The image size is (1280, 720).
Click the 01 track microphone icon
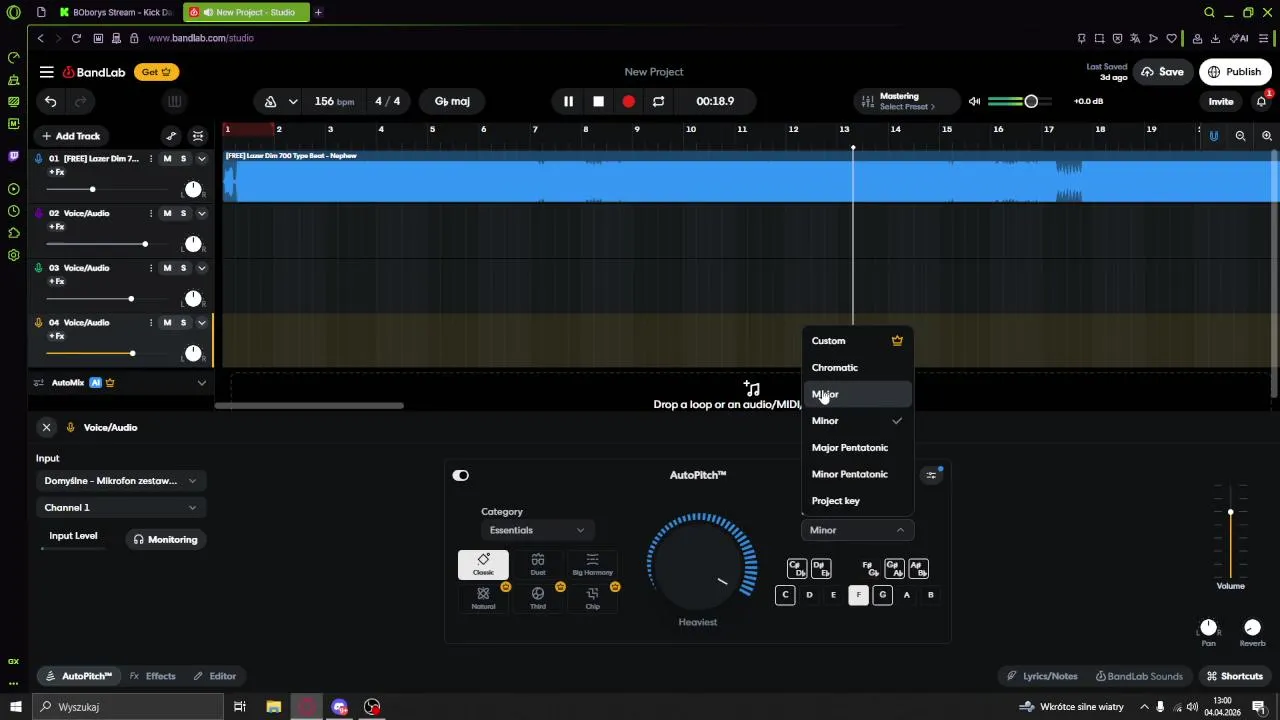point(39,158)
